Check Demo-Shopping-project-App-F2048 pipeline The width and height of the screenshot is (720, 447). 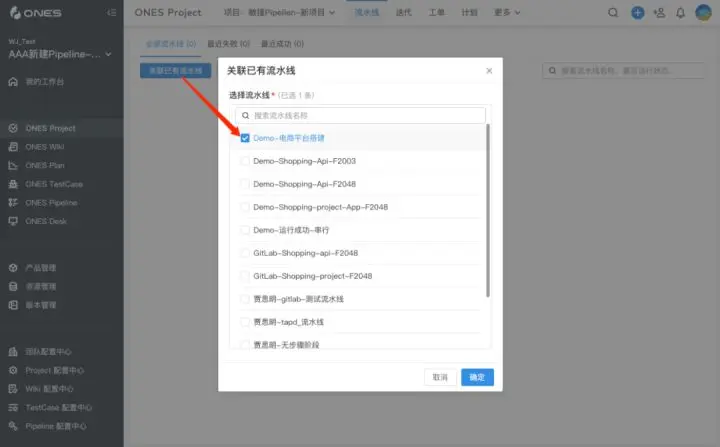[x=245, y=207]
